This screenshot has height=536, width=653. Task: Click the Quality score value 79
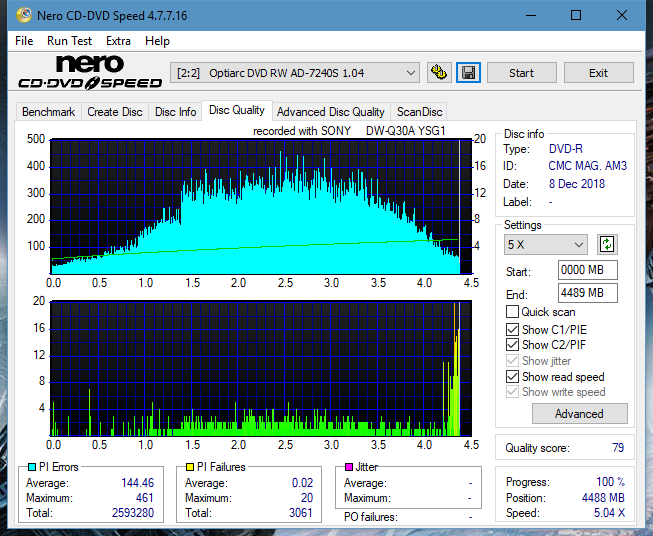(x=618, y=448)
